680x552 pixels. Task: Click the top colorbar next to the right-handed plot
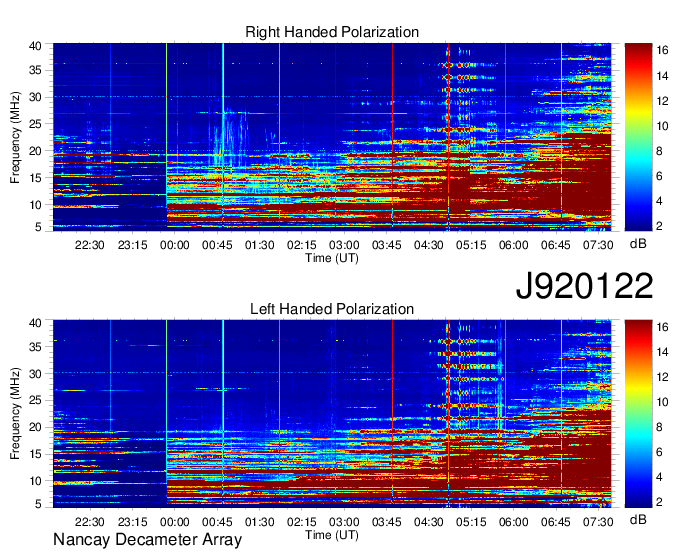[638, 137]
